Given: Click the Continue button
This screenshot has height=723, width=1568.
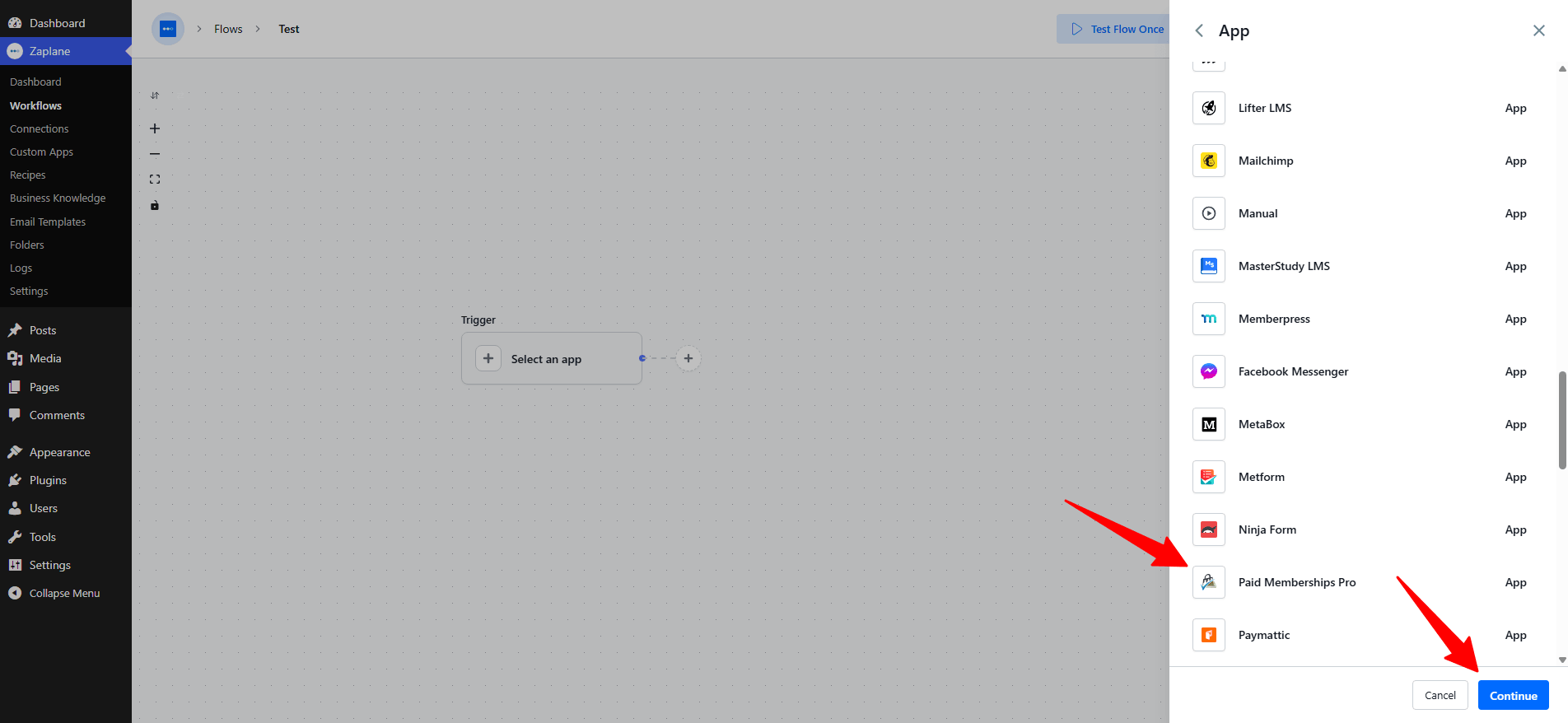Looking at the screenshot, I should (1514, 695).
